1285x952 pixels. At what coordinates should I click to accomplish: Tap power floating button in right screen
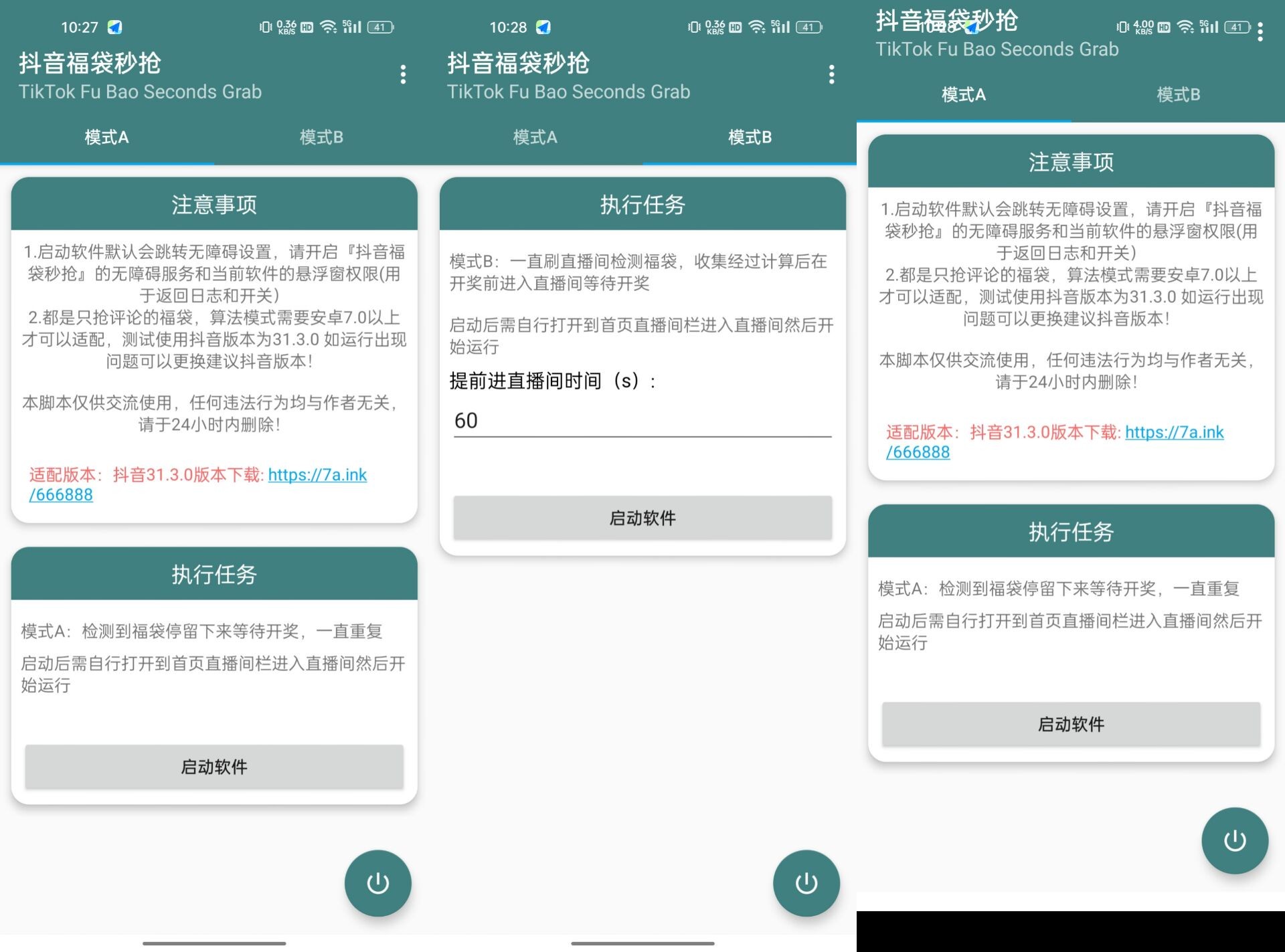(1235, 841)
